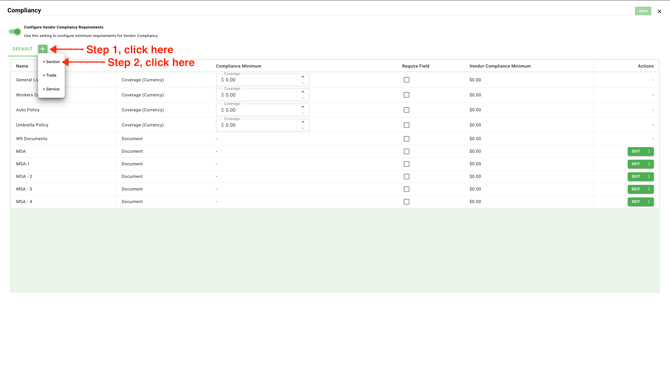Click the Vendor Compliance Minimum column header
The width and height of the screenshot is (670, 386).
tap(500, 66)
